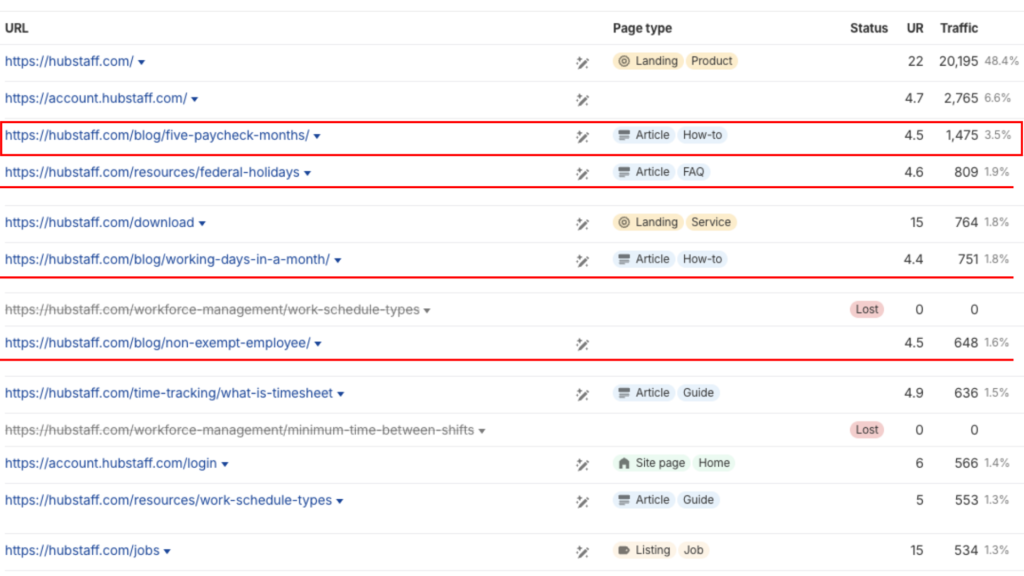Expand dropdown arrow next to account.hubstaff.com/ URL
The image size is (1024, 576).
(x=195, y=99)
